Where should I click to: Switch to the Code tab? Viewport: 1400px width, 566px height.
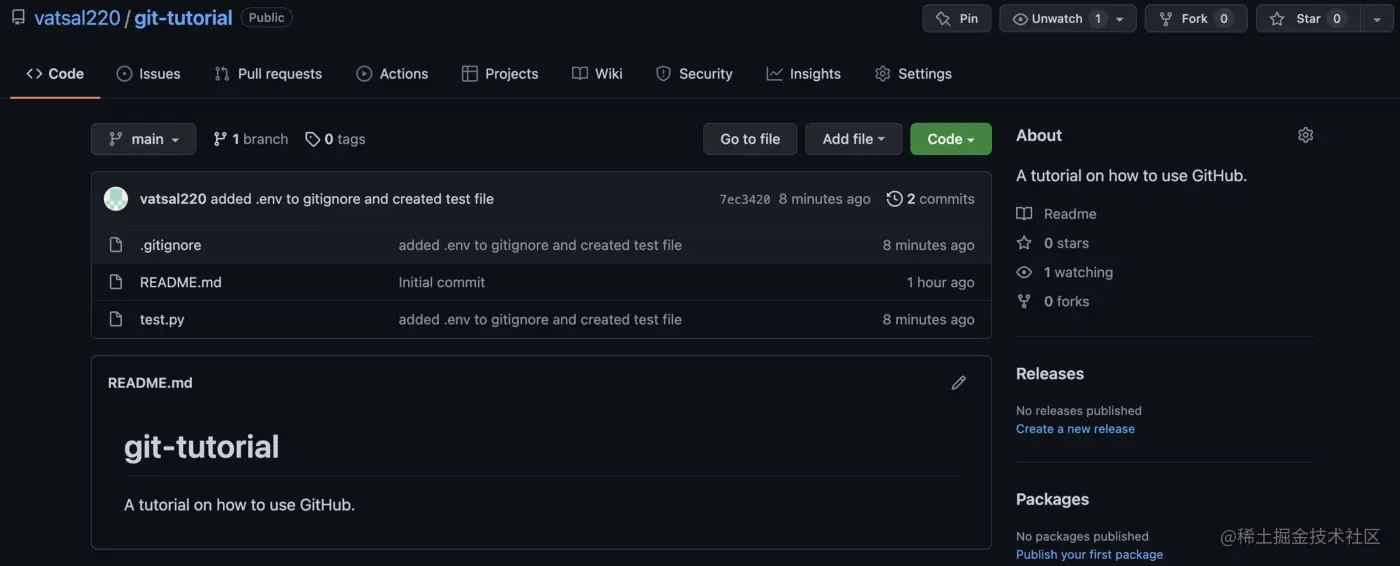[55, 74]
